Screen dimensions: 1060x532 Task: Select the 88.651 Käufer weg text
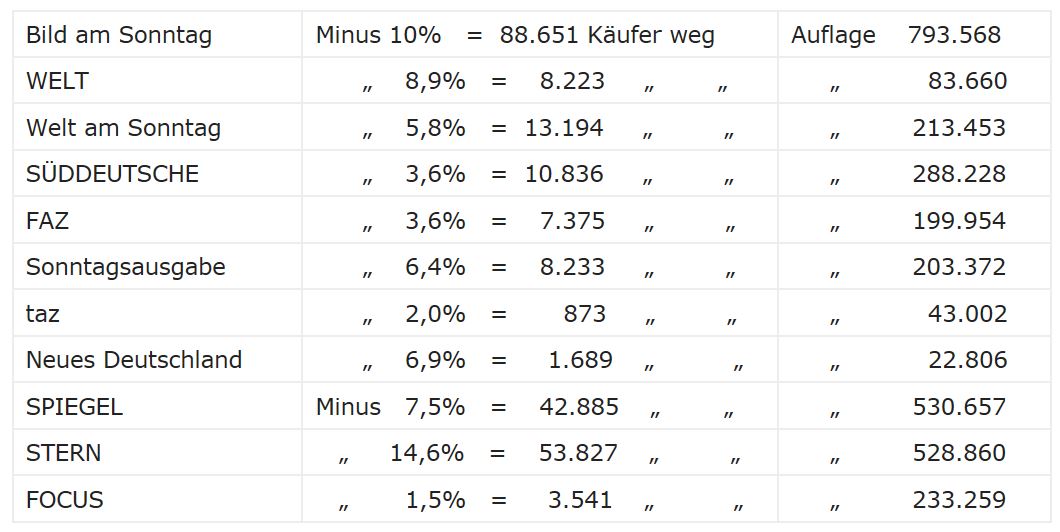click(x=607, y=35)
